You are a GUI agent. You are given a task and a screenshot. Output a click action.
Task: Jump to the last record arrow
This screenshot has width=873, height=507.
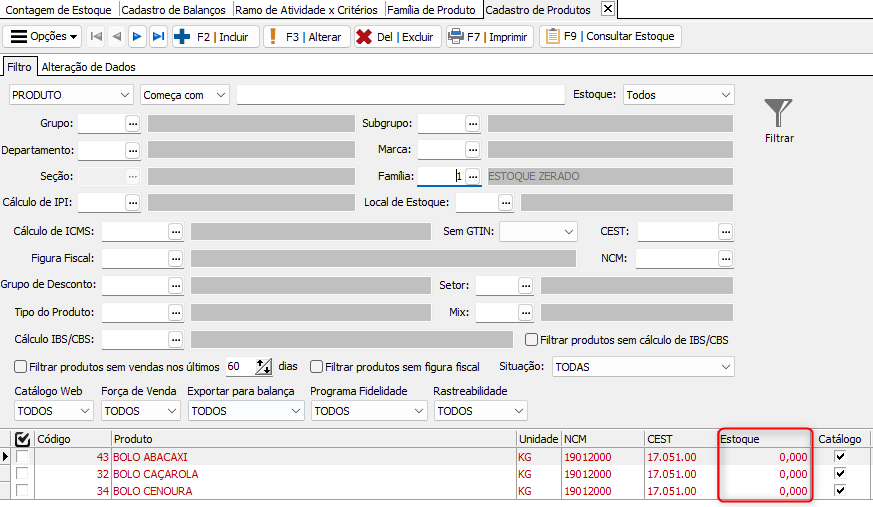click(x=158, y=37)
